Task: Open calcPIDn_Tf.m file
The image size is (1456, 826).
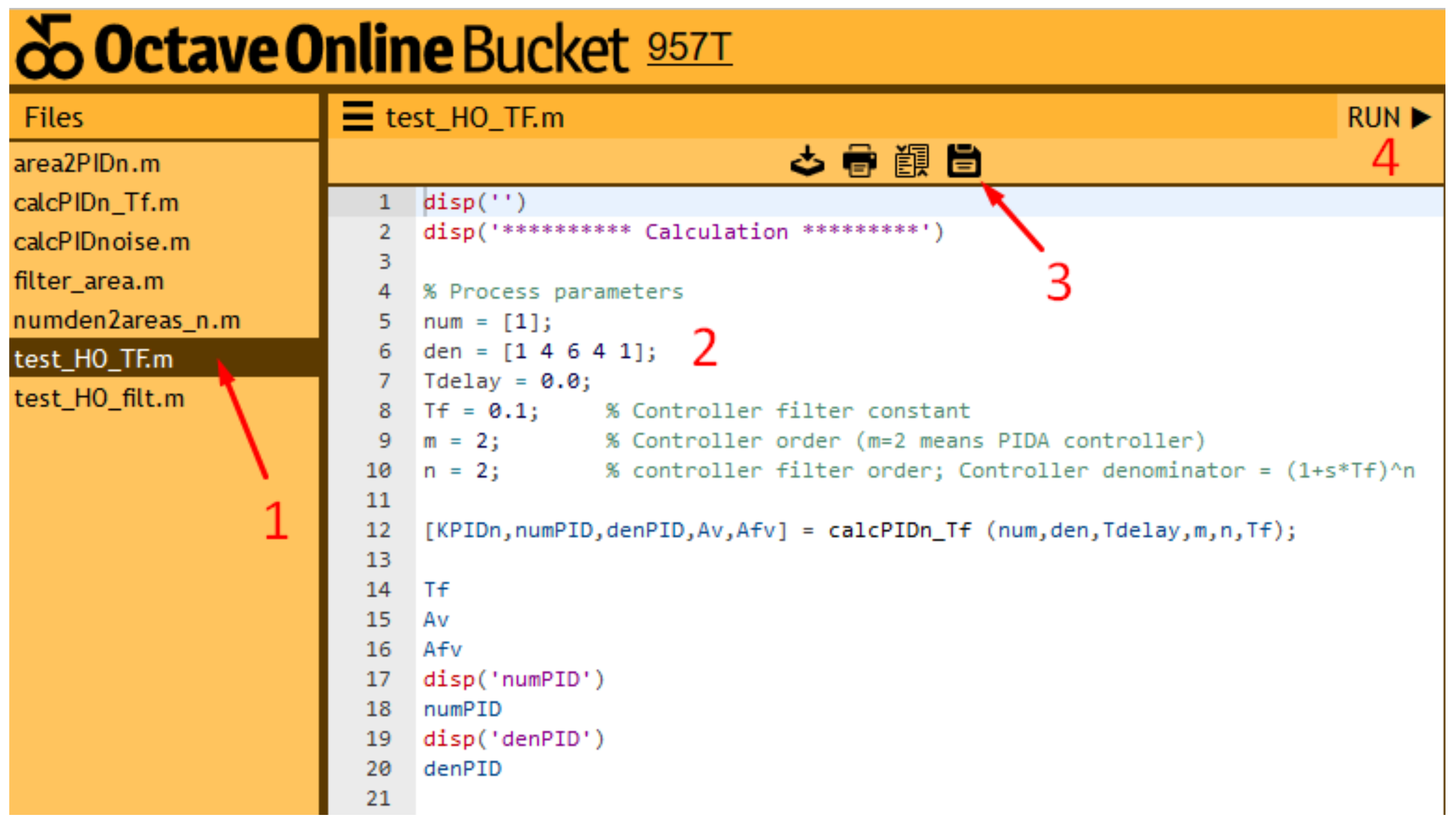Action: point(96,203)
